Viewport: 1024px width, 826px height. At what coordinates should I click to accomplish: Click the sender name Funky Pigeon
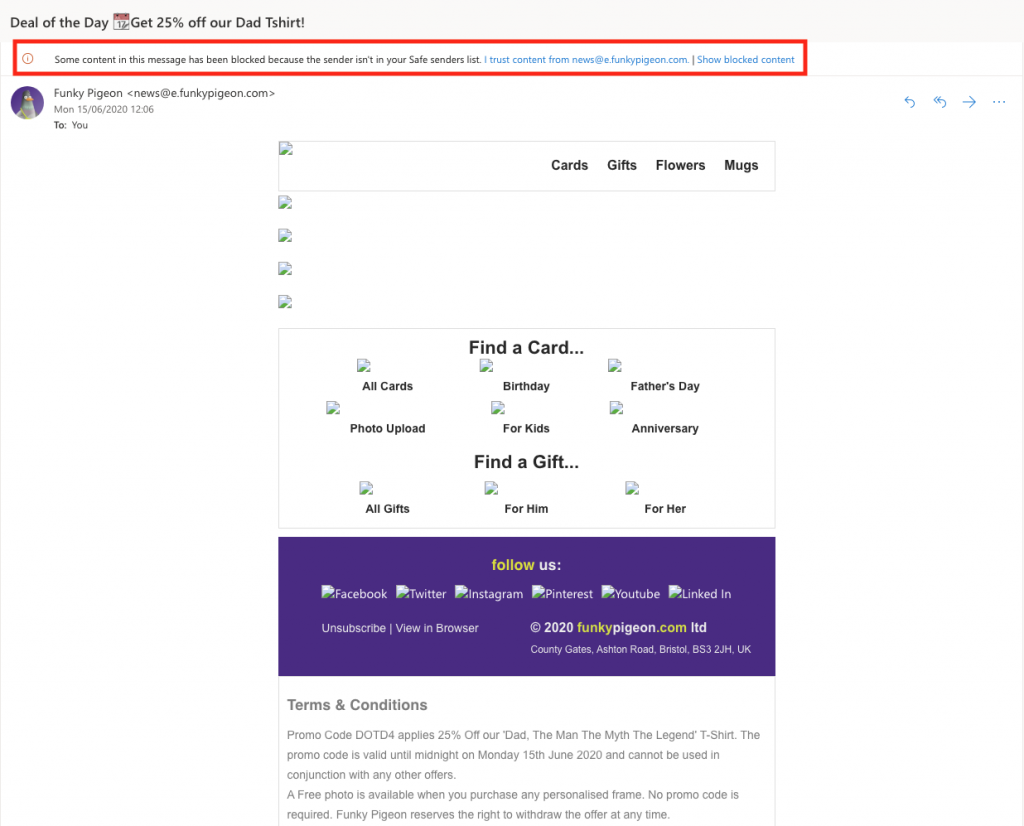[x=88, y=93]
